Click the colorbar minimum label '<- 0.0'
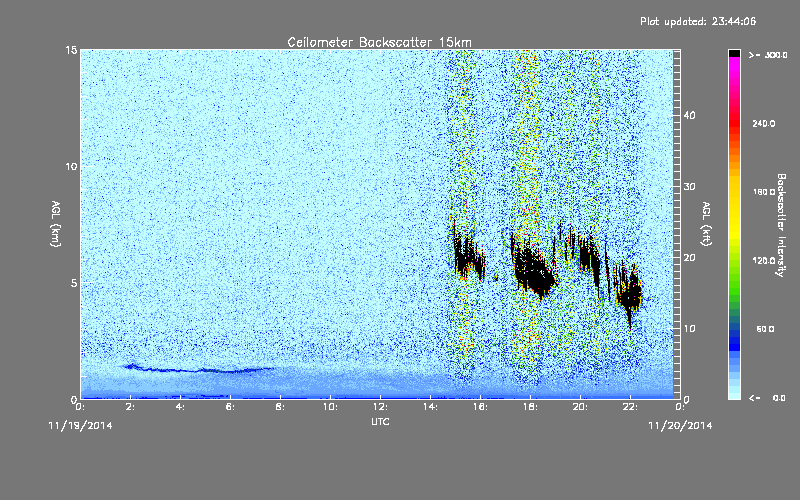 [x=767, y=397]
